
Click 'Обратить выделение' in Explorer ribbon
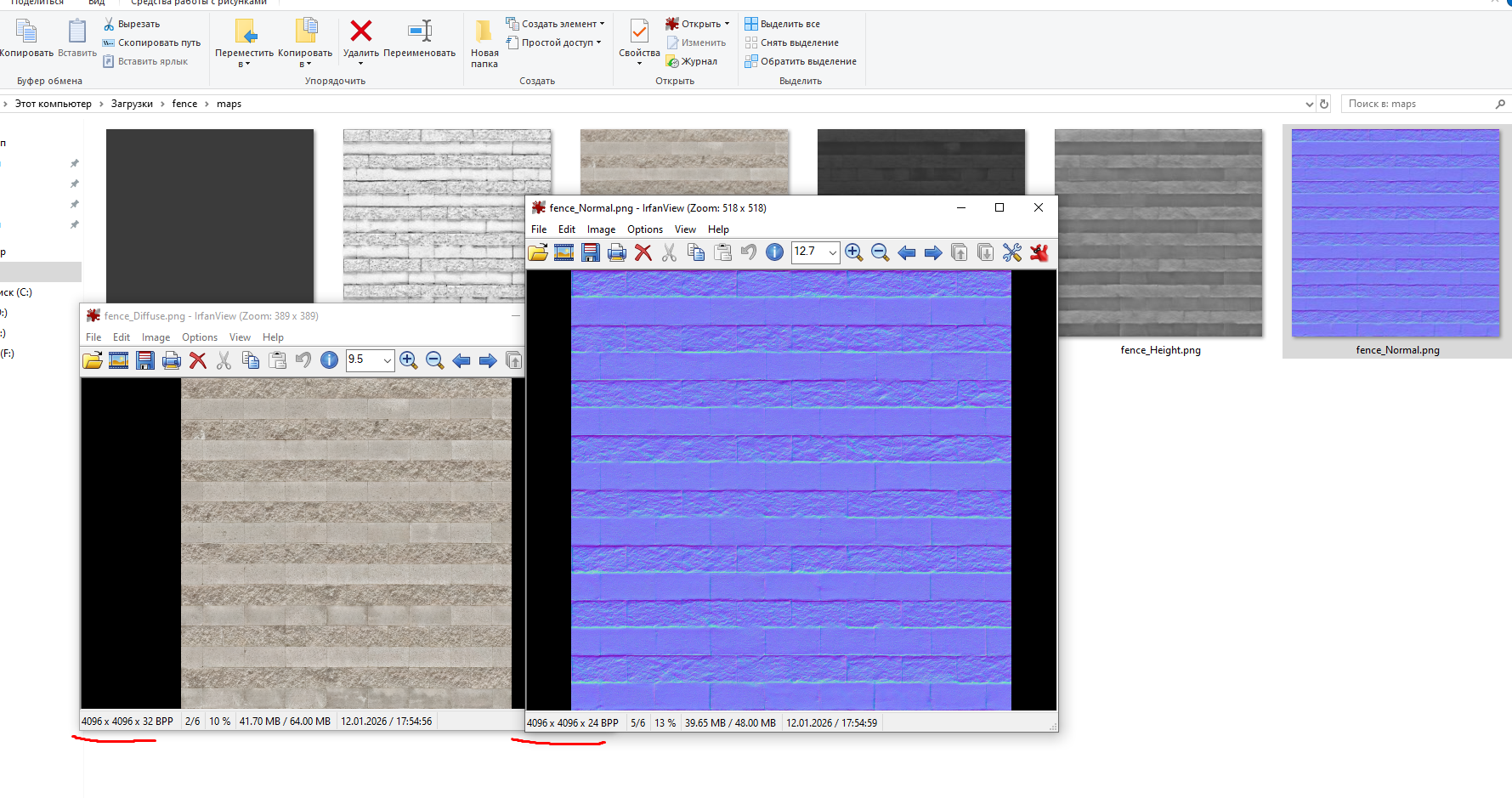click(x=801, y=61)
